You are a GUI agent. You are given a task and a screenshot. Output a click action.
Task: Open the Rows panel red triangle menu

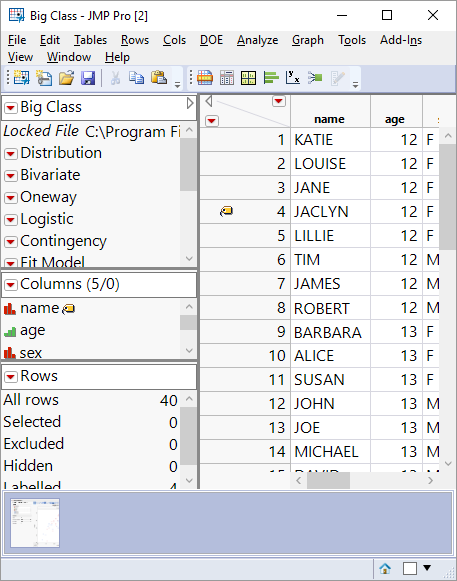click(11, 377)
